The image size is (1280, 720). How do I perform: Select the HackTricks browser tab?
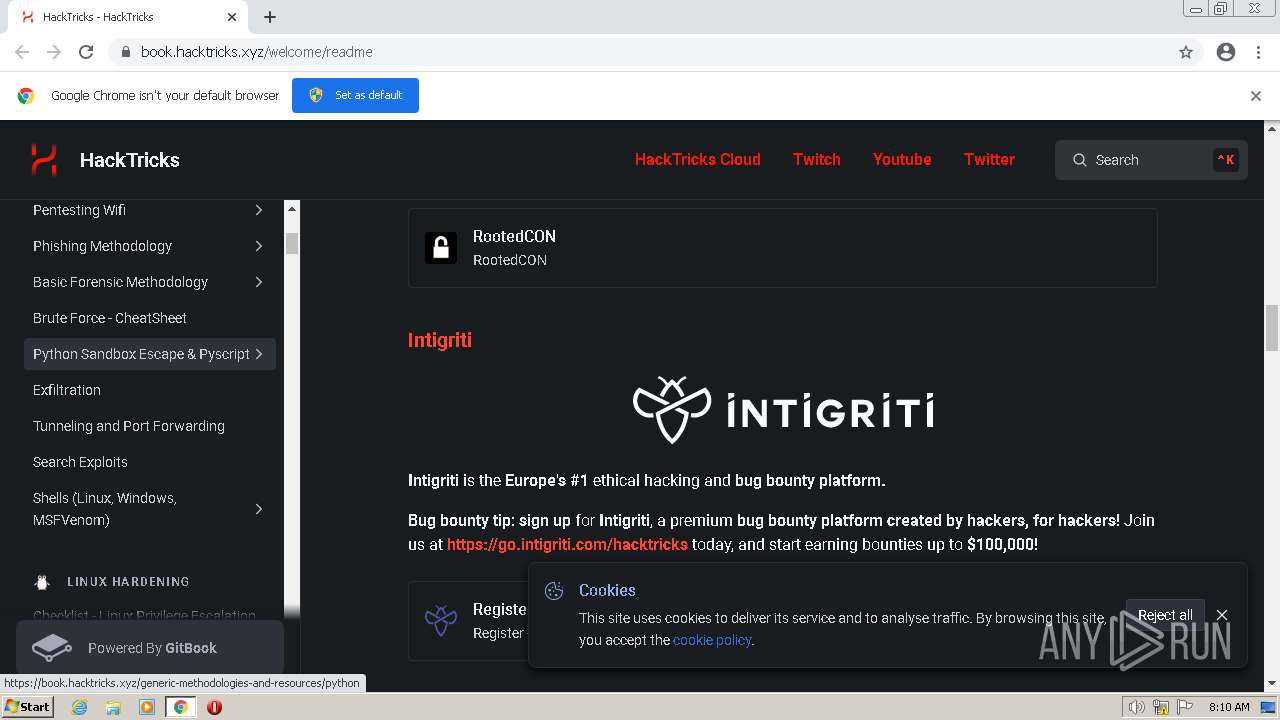[130, 17]
